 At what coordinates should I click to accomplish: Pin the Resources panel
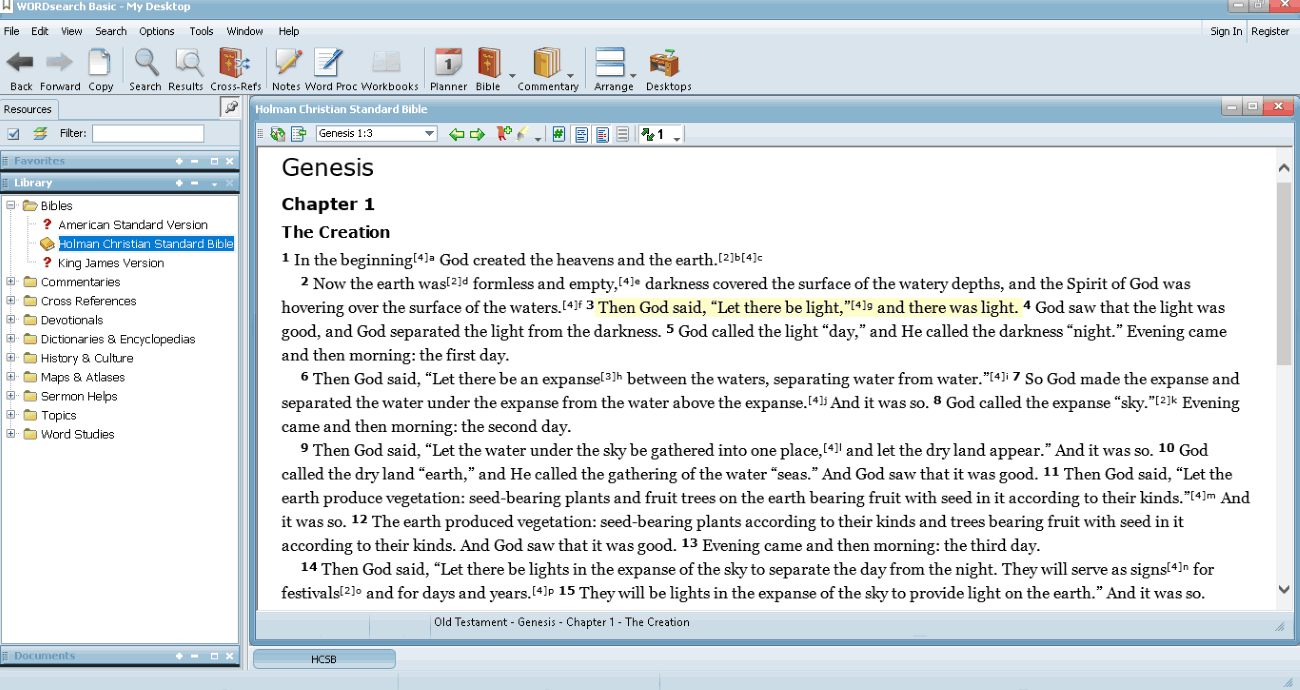pos(231,107)
